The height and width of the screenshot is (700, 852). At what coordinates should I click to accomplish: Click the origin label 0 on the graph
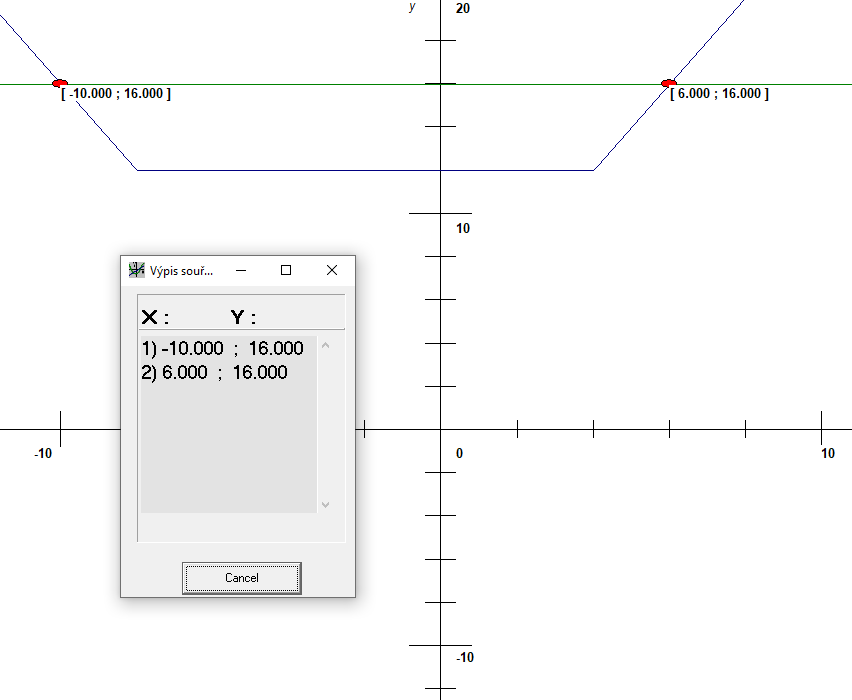coord(459,454)
